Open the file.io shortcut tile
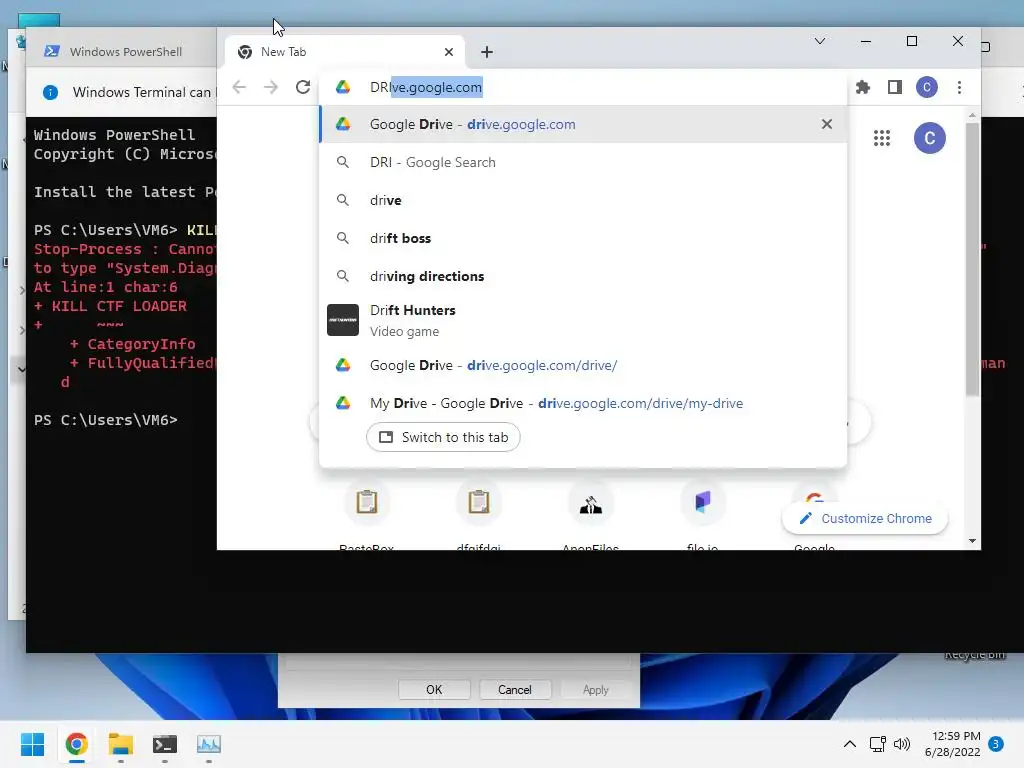The image size is (1024, 768). pos(703,516)
